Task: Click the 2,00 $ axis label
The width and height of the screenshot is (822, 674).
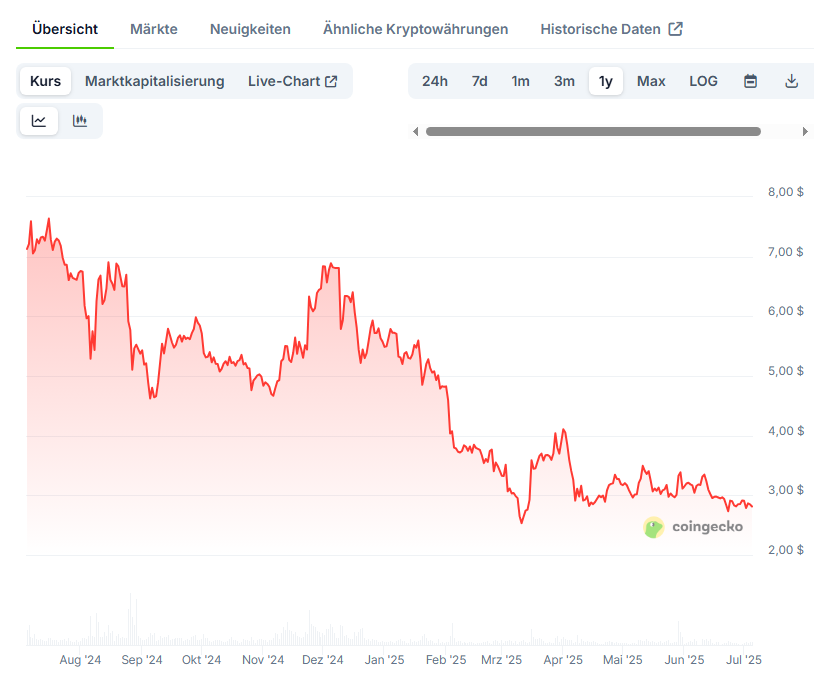Action: click(785, 550)
